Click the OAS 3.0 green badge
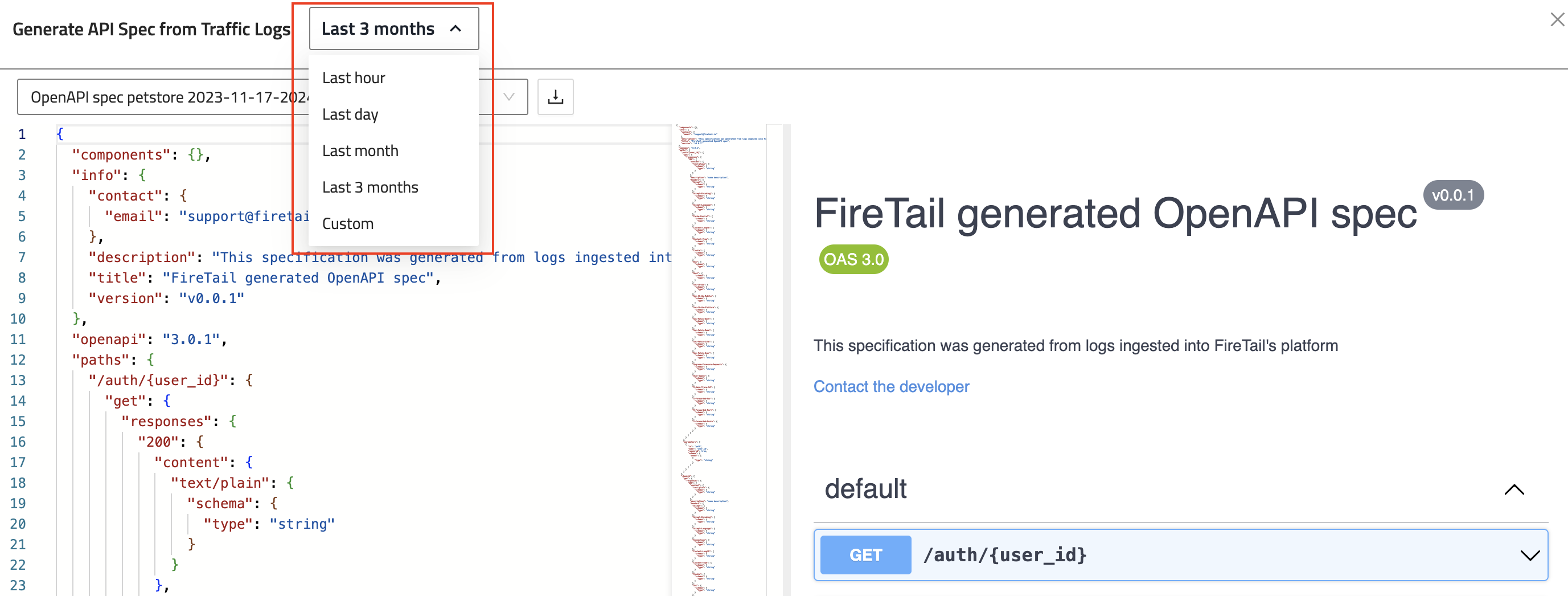1568x596 pixels. [x=853, y=260]
